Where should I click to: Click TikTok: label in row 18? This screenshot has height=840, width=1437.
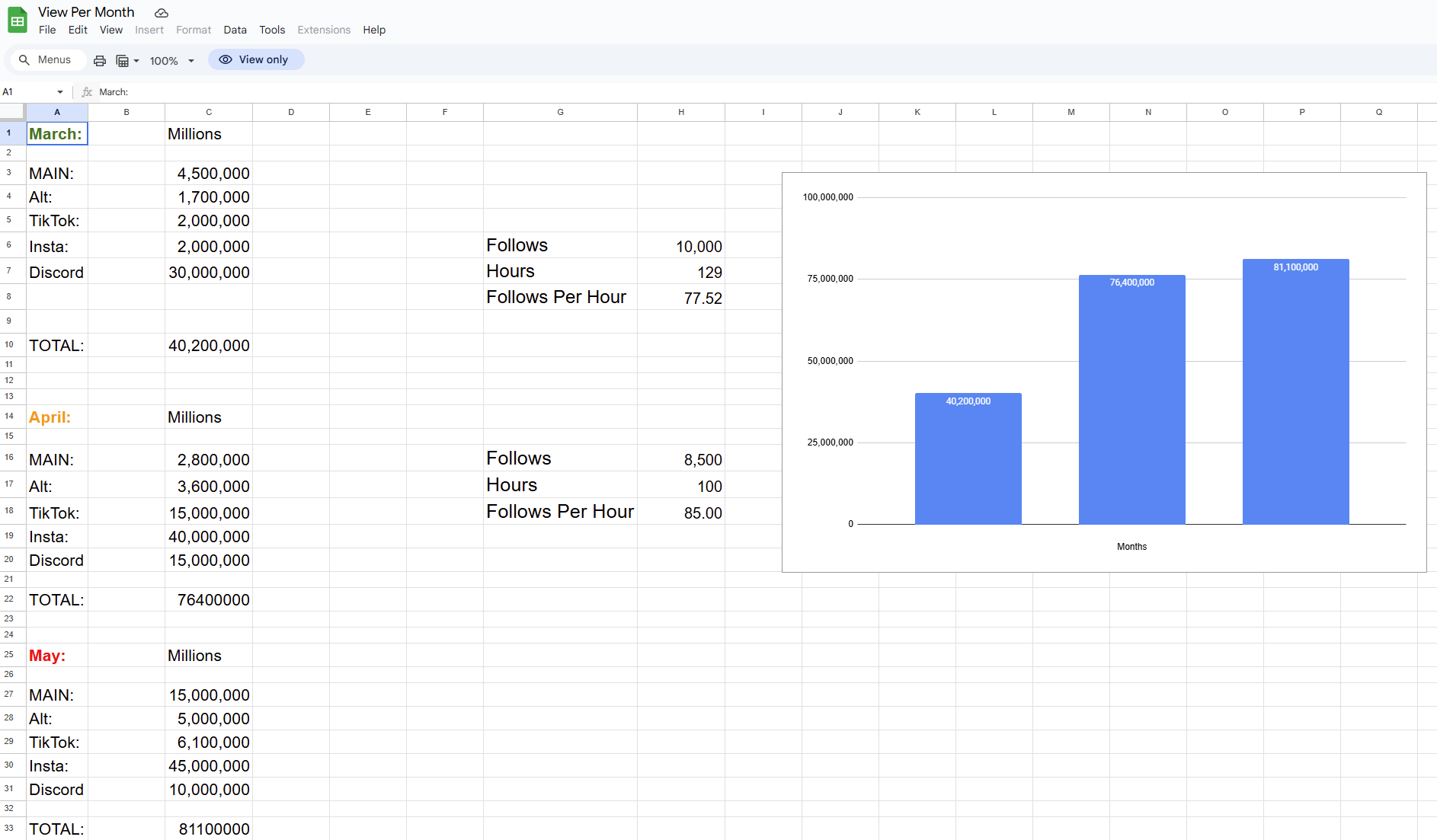coord(57,513)
